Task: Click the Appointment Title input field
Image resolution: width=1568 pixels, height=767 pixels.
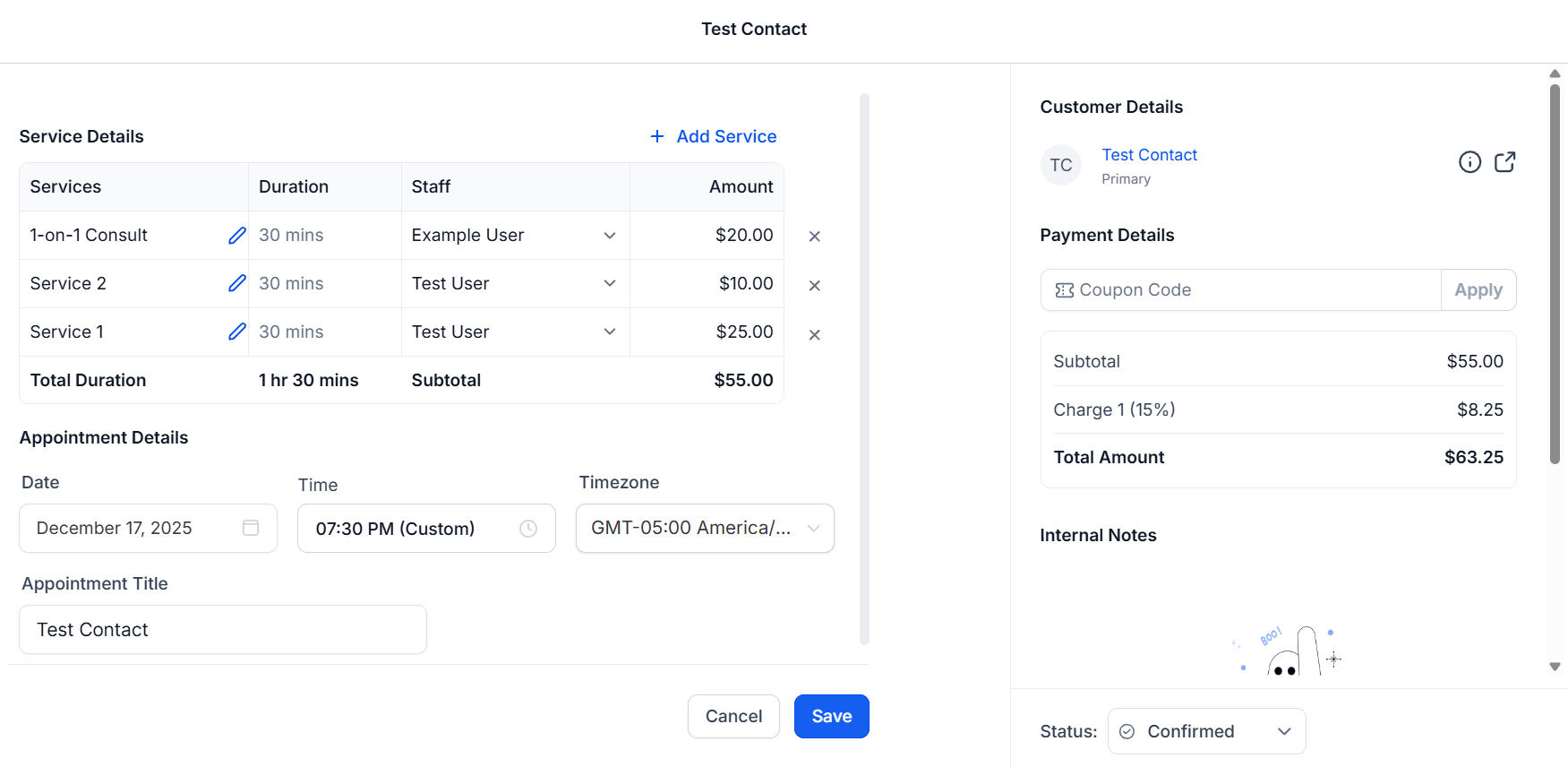Action: point(223,630)
